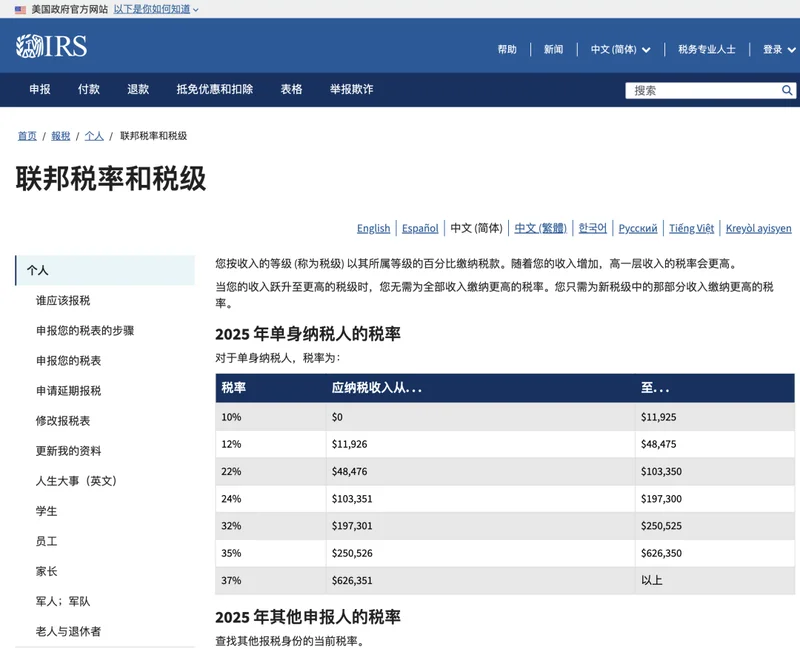Click the 2025 年单身纳税人的税率 heading

[x=308, y=334]
